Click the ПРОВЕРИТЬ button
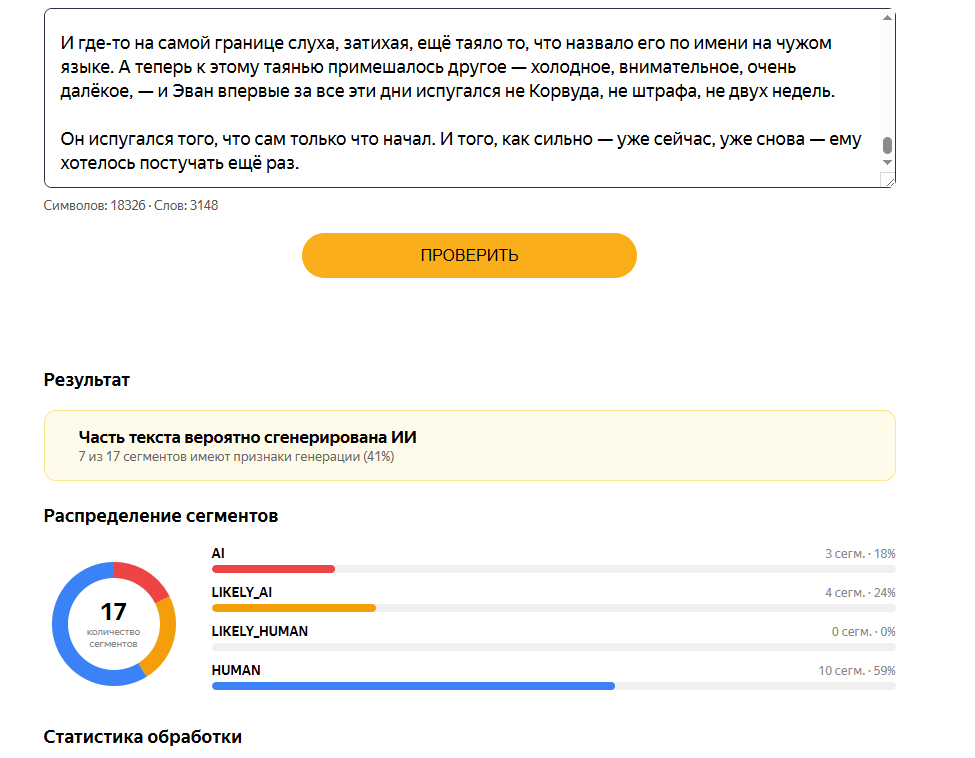The image size is (975, 758). [x=469, y=256]
